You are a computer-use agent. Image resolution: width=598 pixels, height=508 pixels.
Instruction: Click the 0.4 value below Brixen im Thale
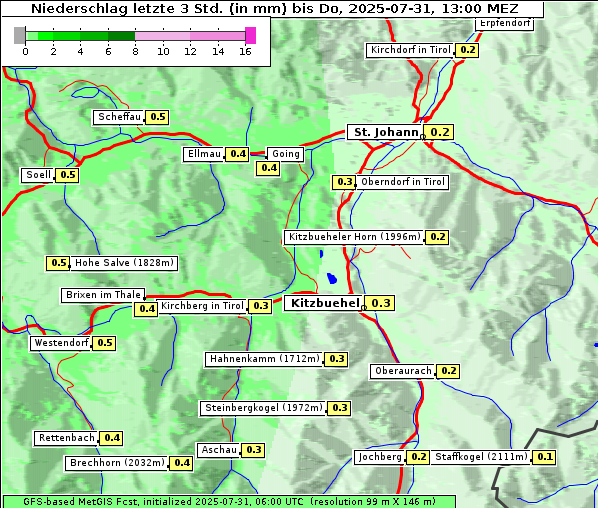click(x=146, y=309)
